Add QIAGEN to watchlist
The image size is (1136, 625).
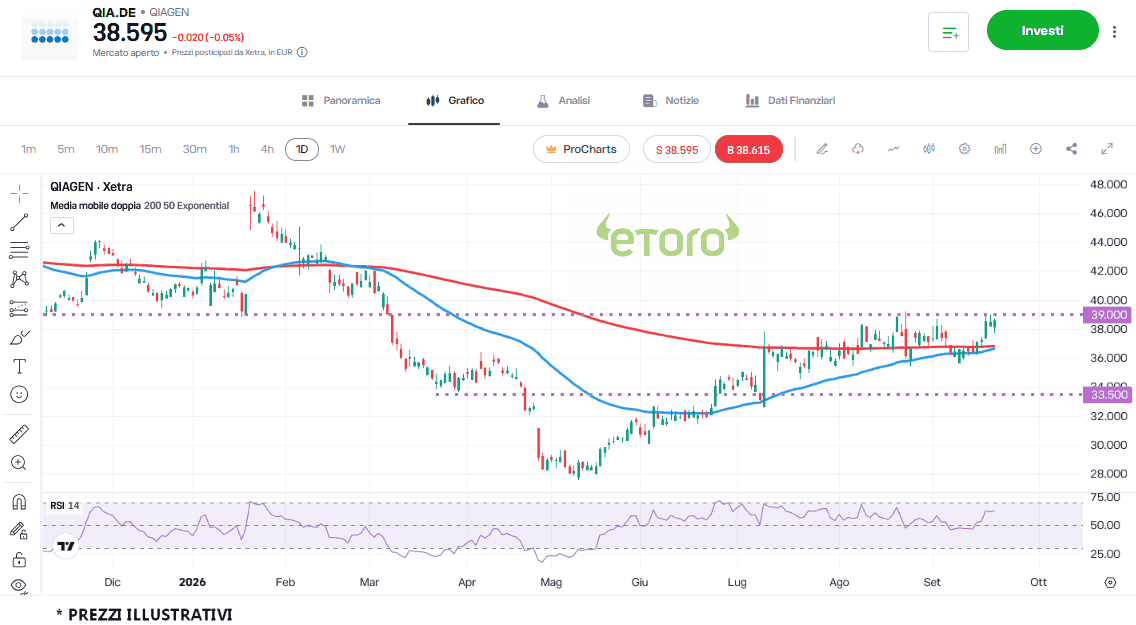948,32
